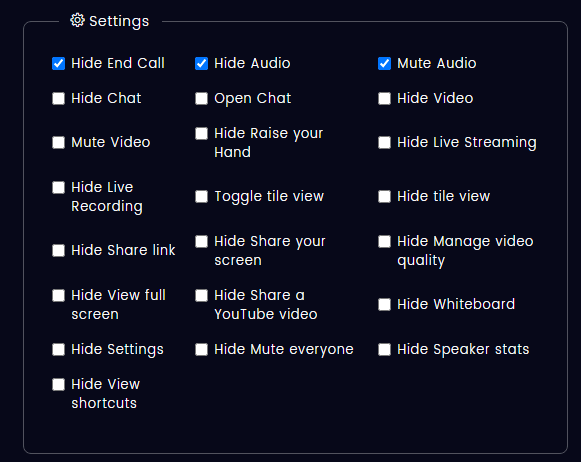Uncheck the Hide End Call checkbox
The image size is (581, 462).
(59, 63)
